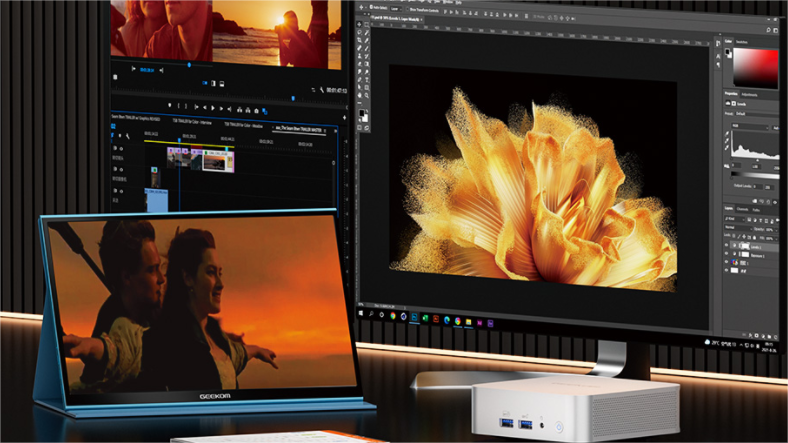Click the Levels midtone input slider
Viewport: 788px width, 443px height.
click(757, 160)
